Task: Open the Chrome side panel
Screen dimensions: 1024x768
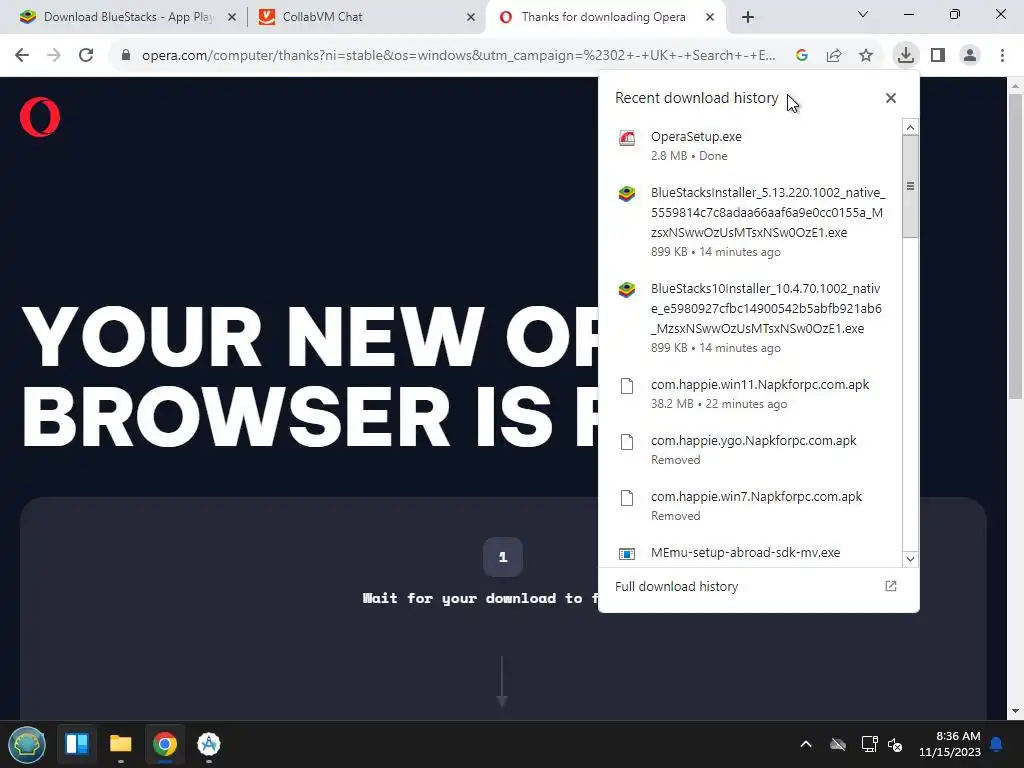Action: [x=938, y=56]
